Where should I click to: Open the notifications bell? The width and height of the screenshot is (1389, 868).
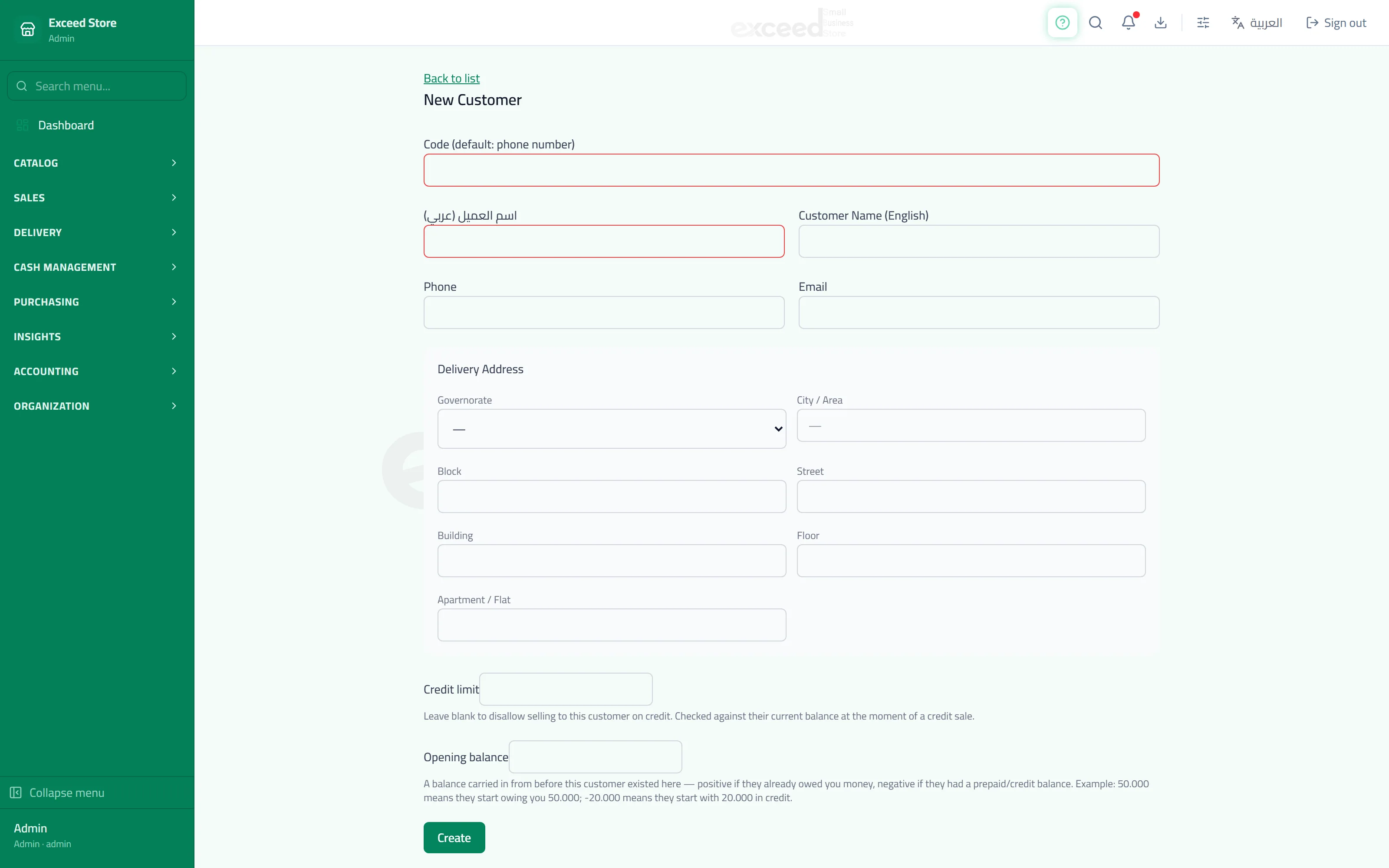pyautogui.click(x=1129, y=23)
